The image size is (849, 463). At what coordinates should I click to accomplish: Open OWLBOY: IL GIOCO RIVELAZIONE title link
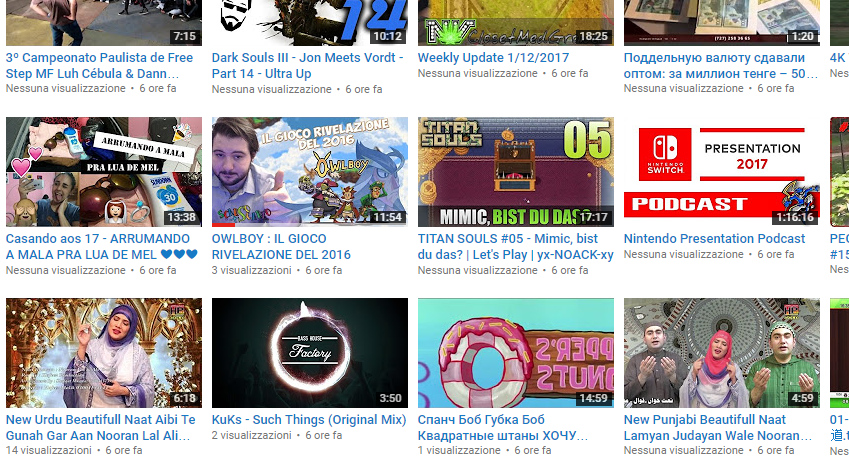(281, 246)
